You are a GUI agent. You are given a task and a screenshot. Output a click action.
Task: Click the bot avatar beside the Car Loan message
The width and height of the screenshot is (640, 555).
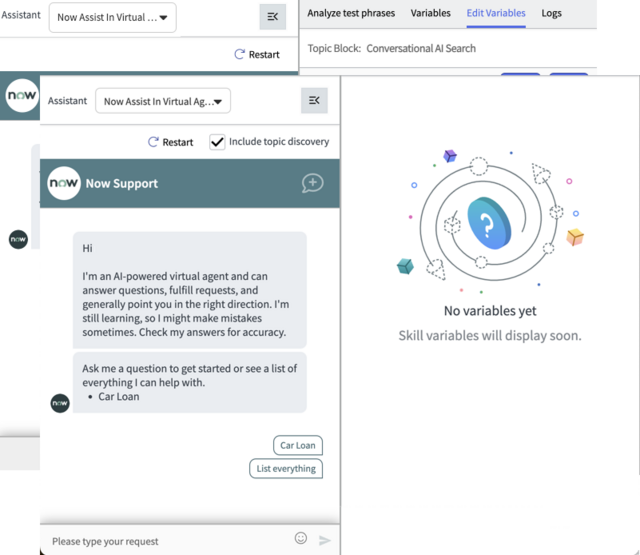pyautogui.click(x=60, y=403)
